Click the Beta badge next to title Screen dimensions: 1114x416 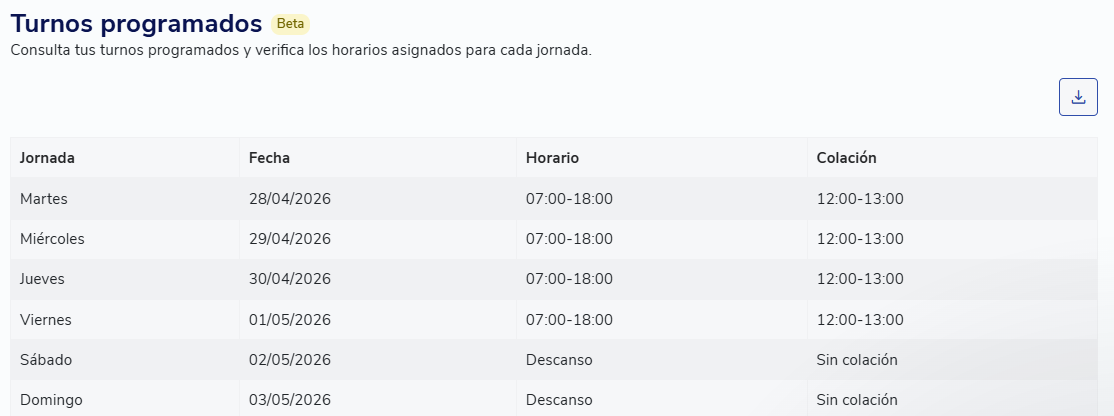pos(290,24)
